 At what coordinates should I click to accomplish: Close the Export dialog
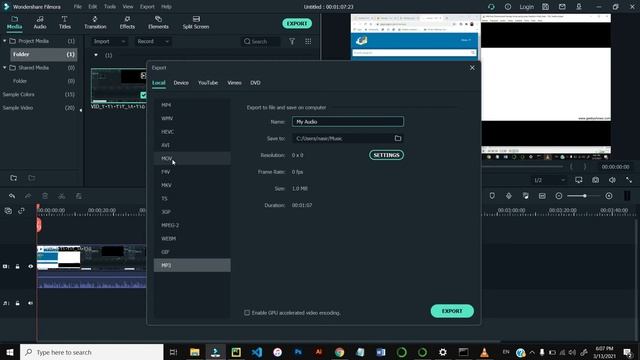click(x=472, y=68)
